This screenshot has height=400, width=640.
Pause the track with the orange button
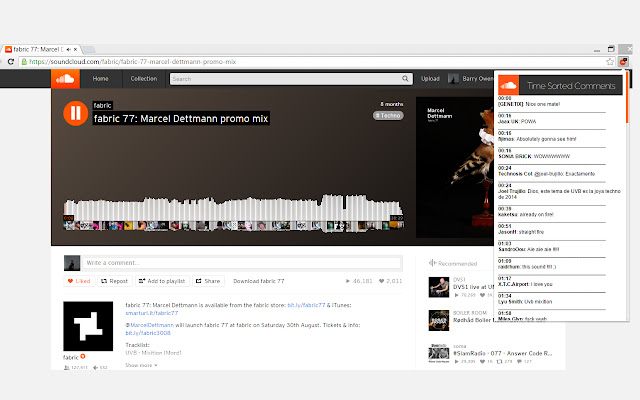76,113
